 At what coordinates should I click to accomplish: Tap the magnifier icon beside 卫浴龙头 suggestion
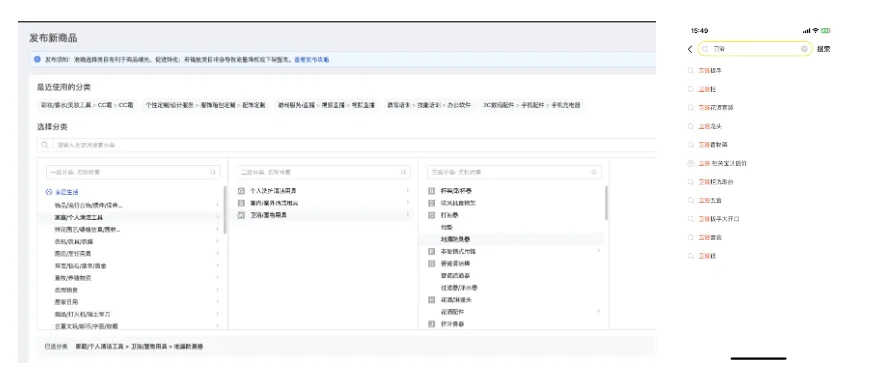point(691,126)
